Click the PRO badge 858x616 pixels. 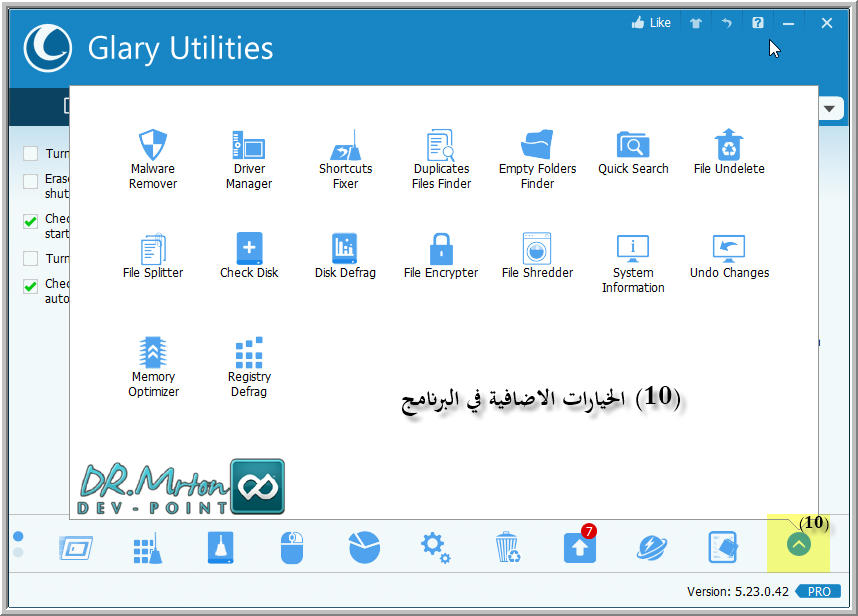click(x=818, y=591)
